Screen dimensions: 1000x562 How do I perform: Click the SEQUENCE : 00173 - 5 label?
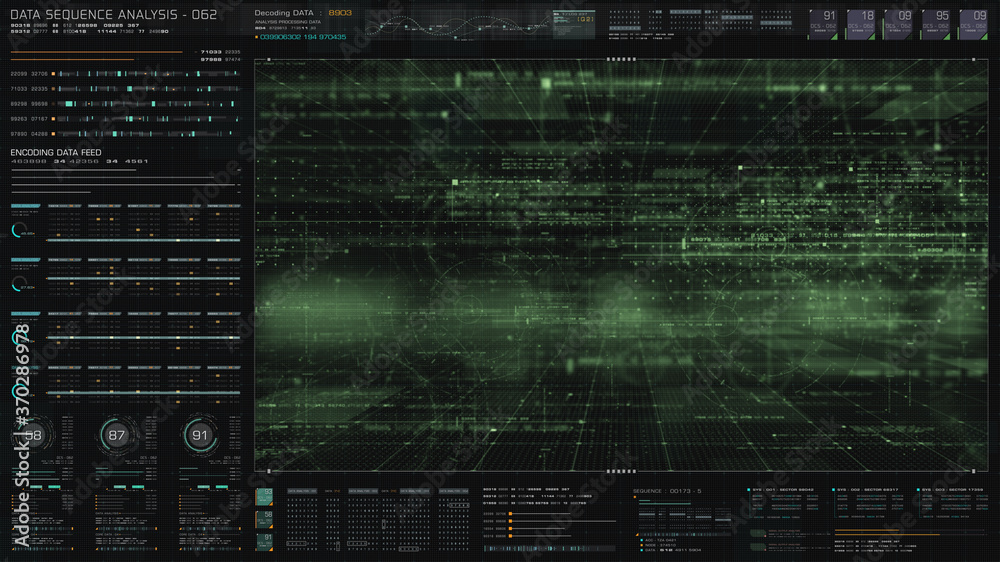pos(666,491)
